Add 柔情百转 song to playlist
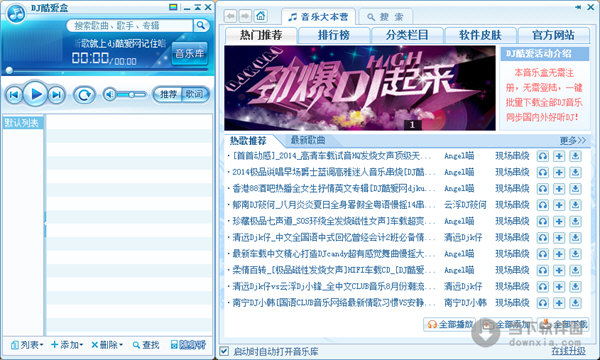This screenshot has width=600, height=360. [559, 270]
